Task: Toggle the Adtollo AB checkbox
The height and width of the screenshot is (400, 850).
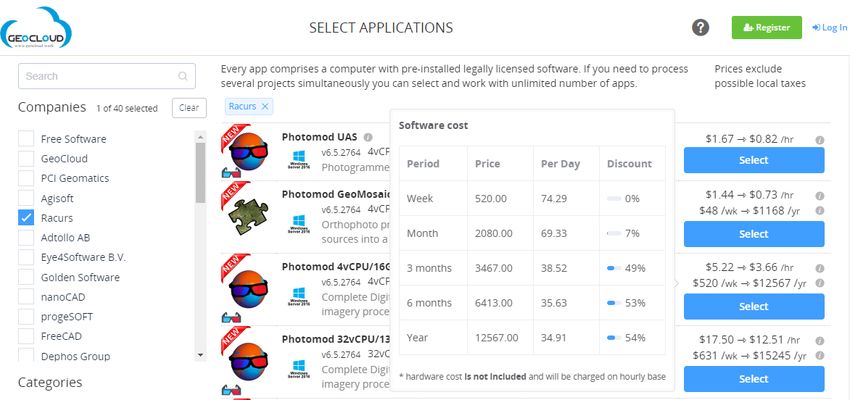Action: (26, 237)
